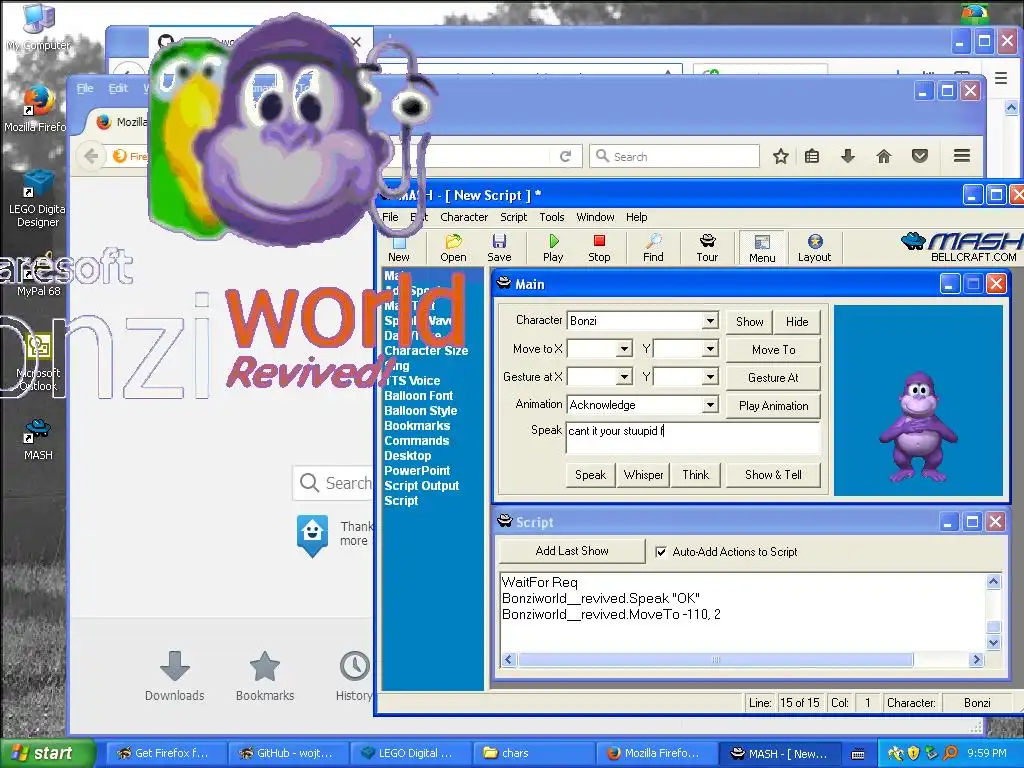Stop script playback with the red Stop button
Viewport: 1024px width, 768px height.
pyautogui.click(x=599, y=248)
